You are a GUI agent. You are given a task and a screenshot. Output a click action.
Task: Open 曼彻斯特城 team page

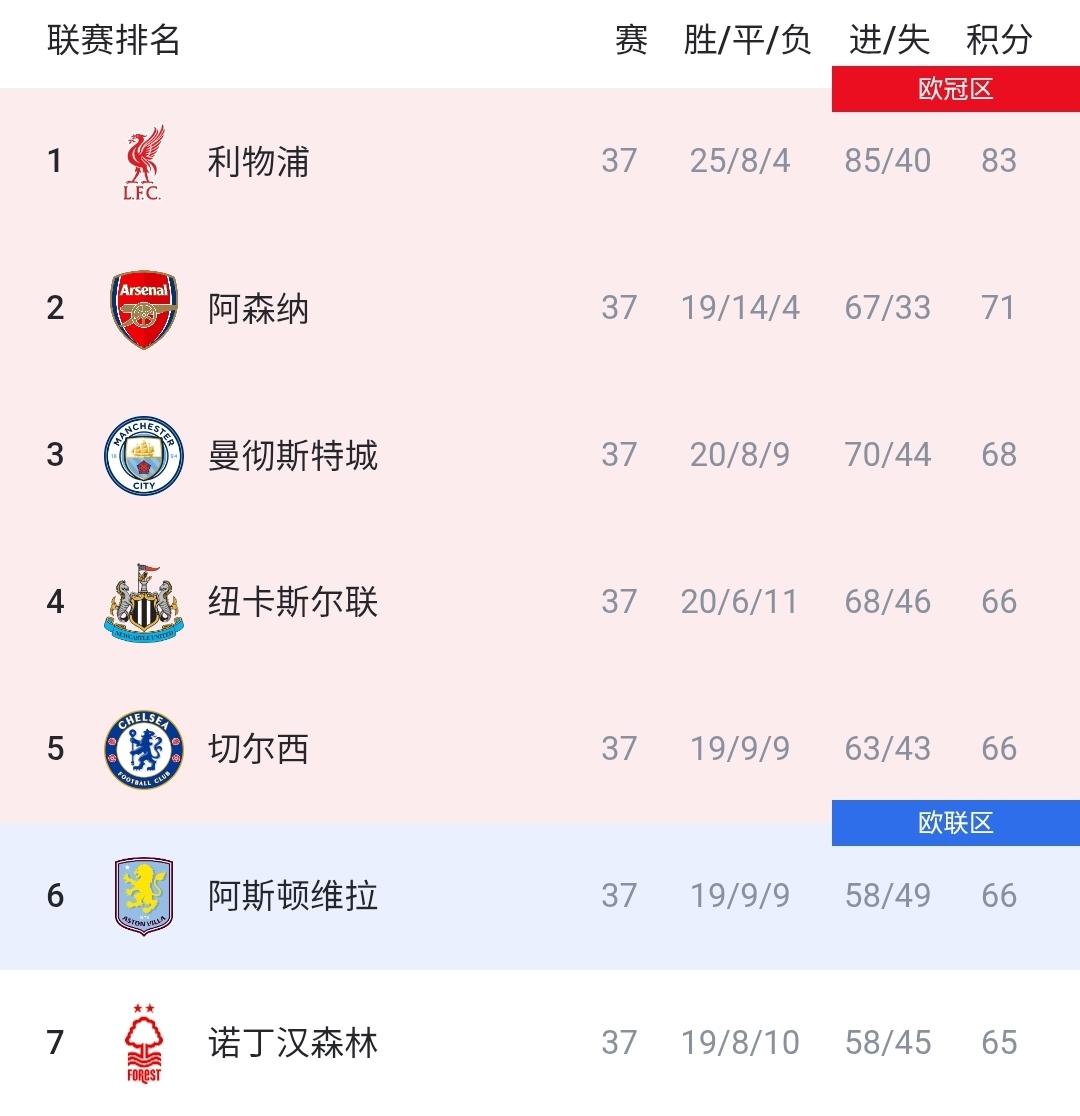[x=293, y=456]
